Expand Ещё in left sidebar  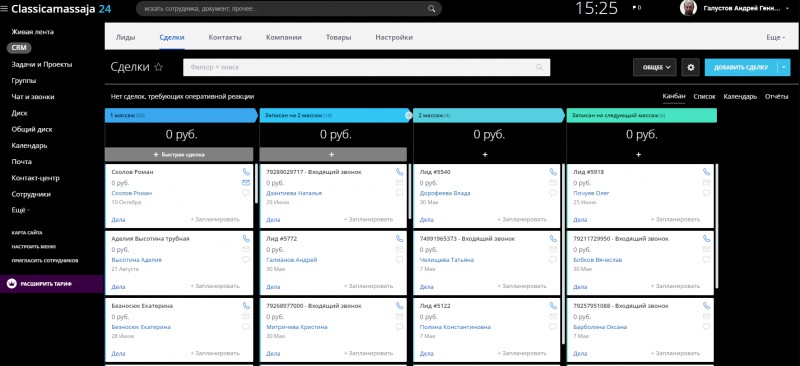tap(20, 210)
